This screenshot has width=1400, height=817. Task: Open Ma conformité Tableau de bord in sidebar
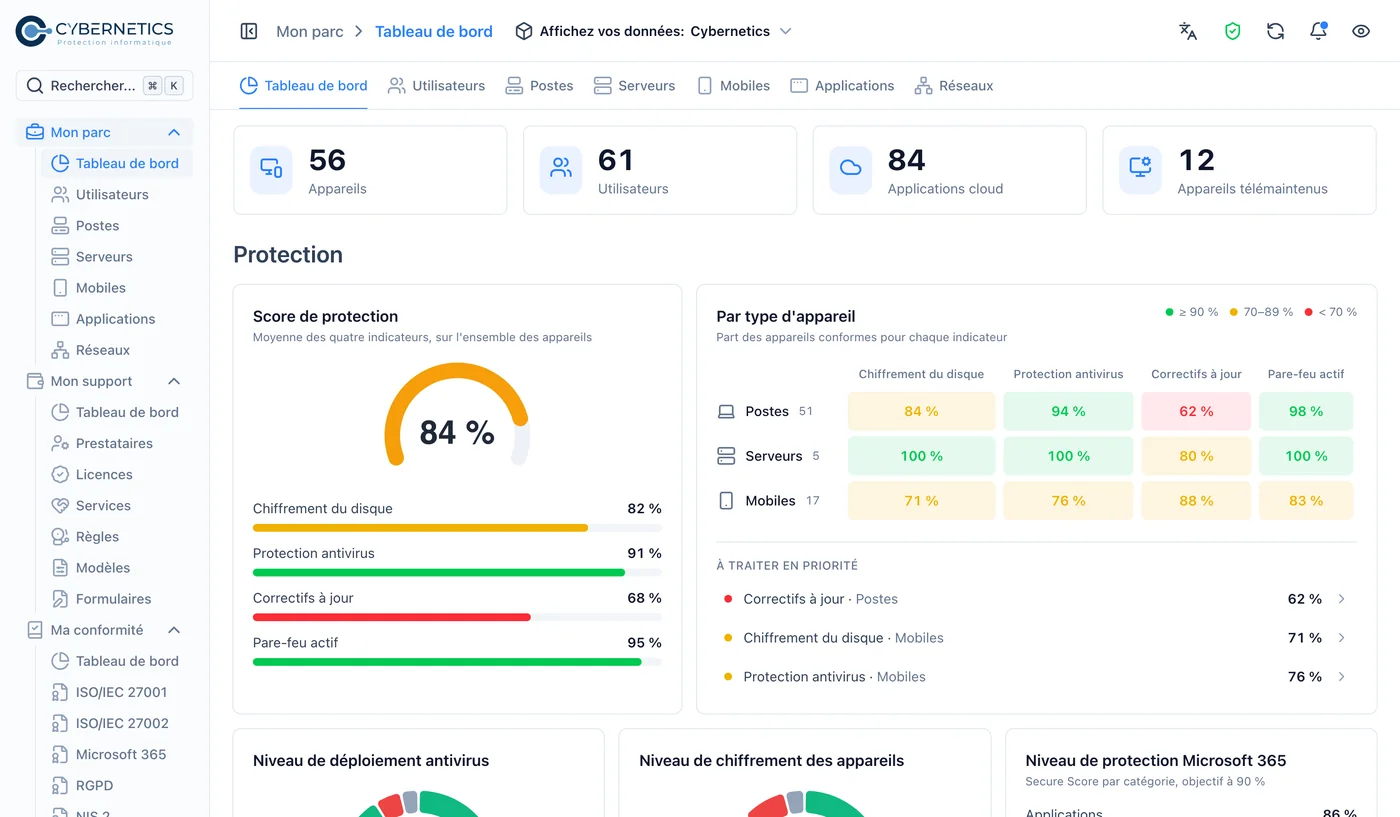coord(116,661)
